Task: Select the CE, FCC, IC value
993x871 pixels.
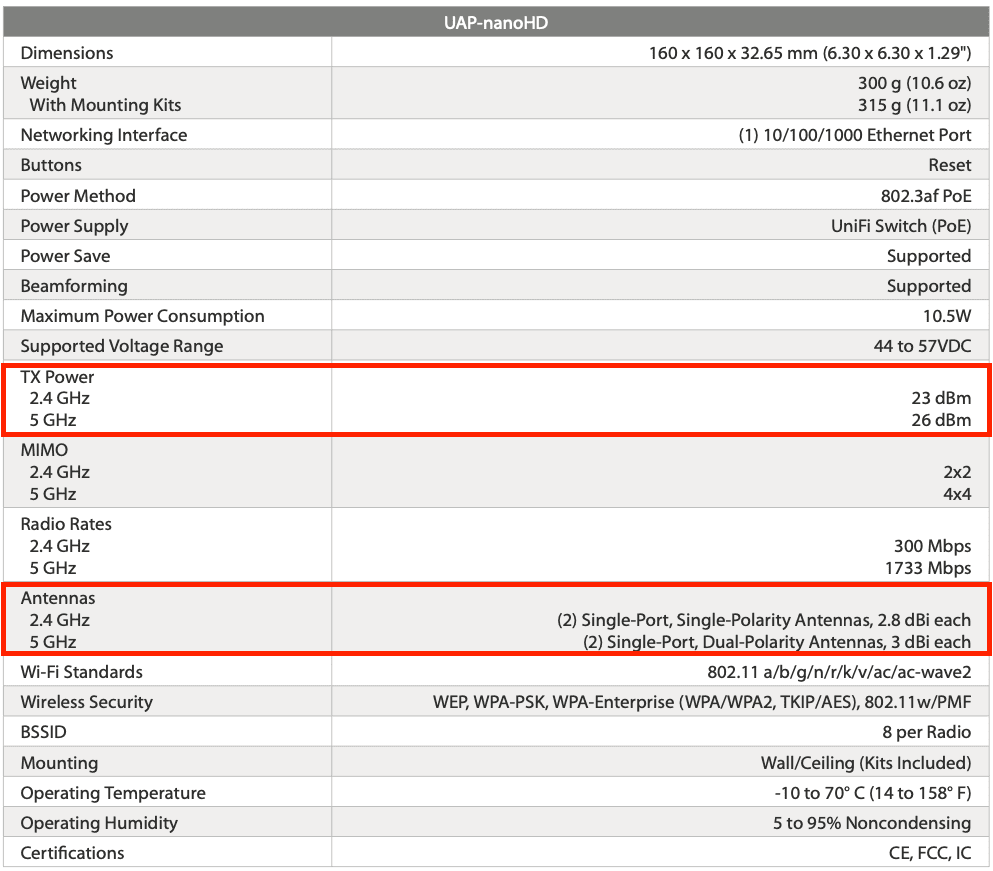Action: point(930,853)
